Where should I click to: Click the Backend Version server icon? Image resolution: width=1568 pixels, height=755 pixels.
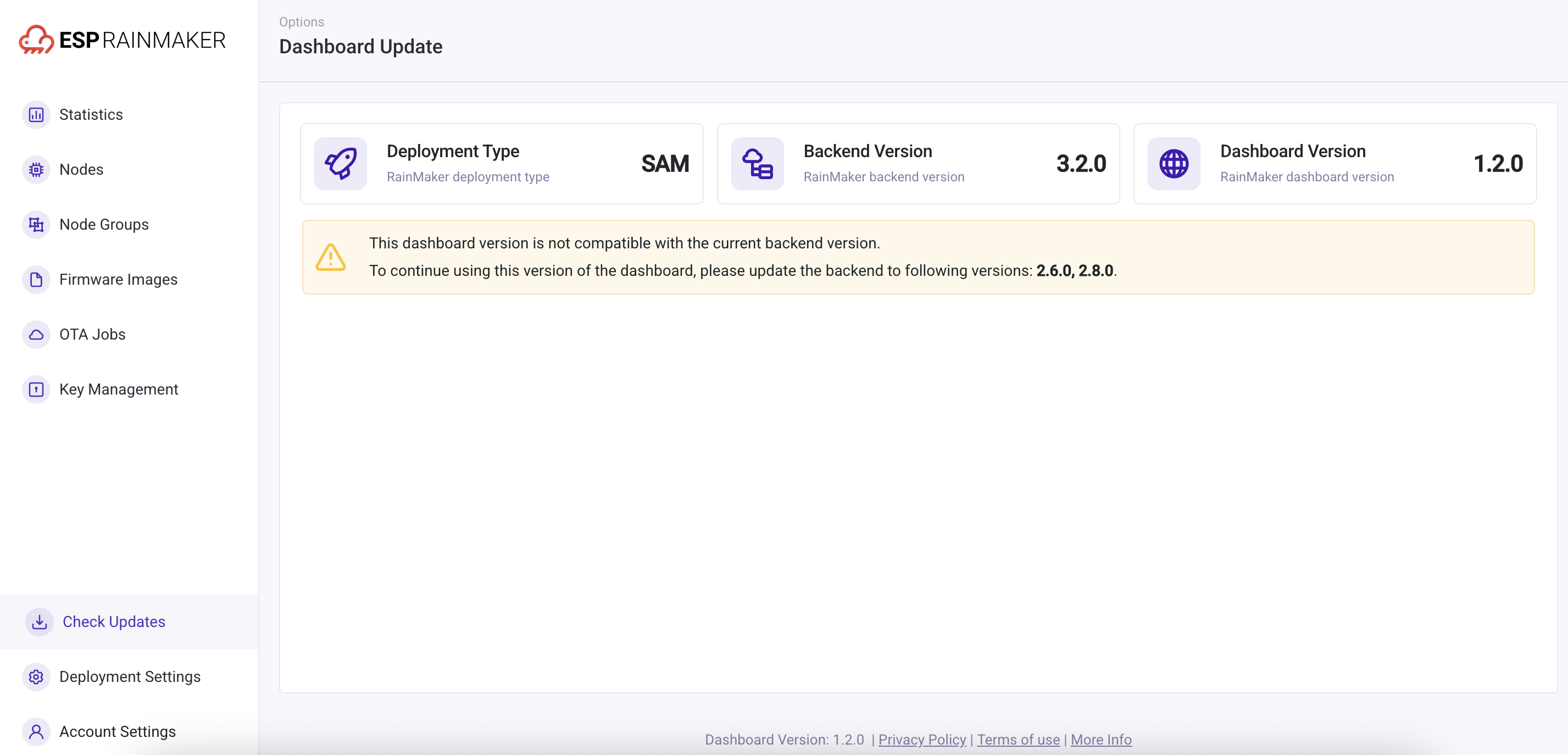[x=757, y=163]
